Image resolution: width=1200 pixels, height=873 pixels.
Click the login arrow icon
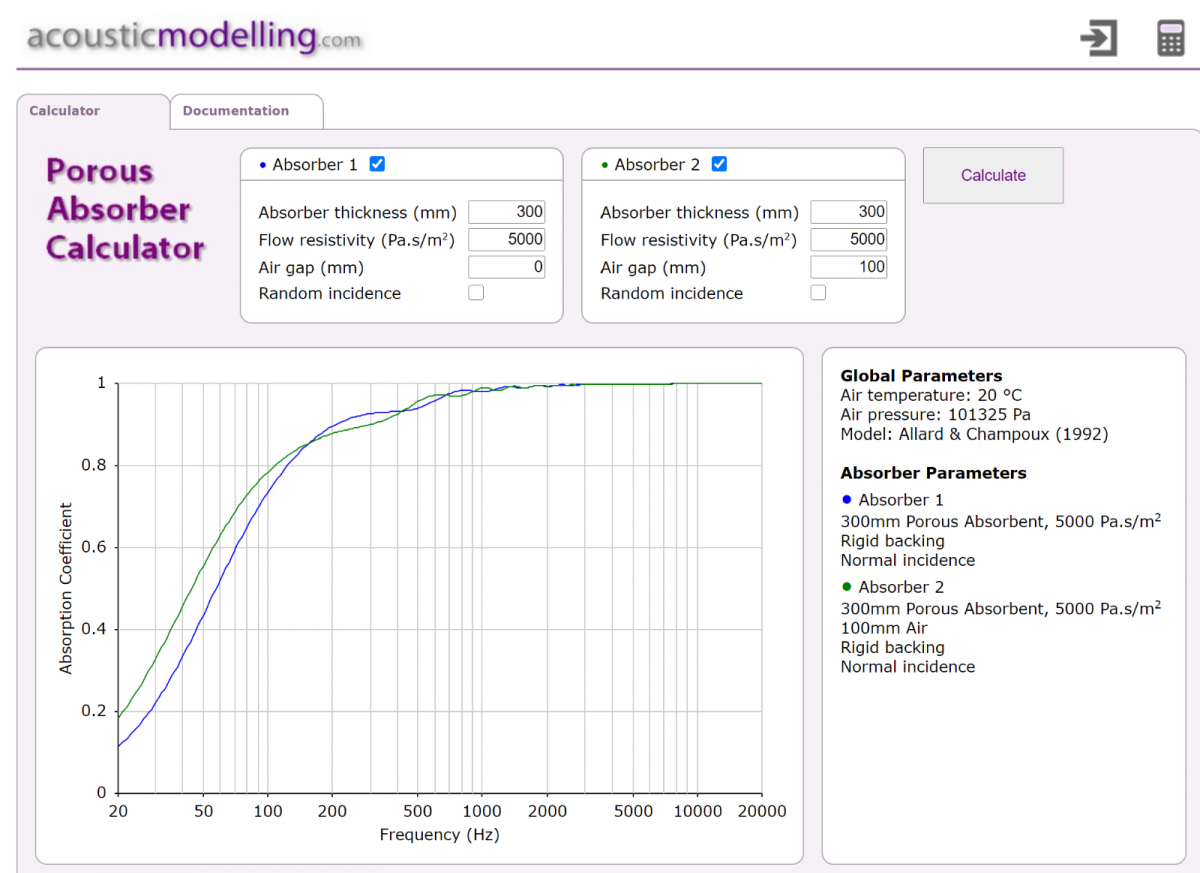1098,39
